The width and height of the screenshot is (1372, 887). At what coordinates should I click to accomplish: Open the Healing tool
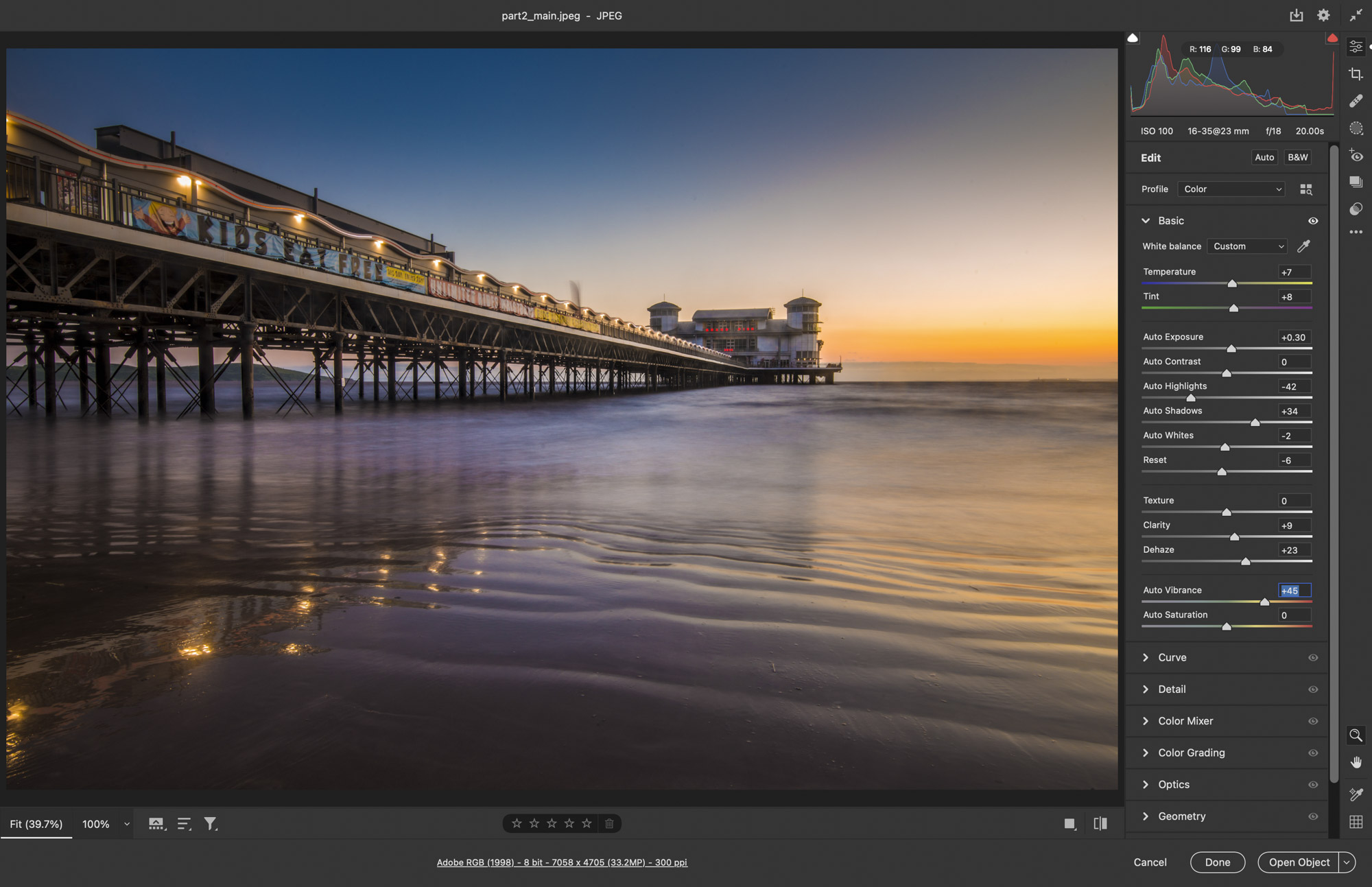click(x=1356, y=101)
